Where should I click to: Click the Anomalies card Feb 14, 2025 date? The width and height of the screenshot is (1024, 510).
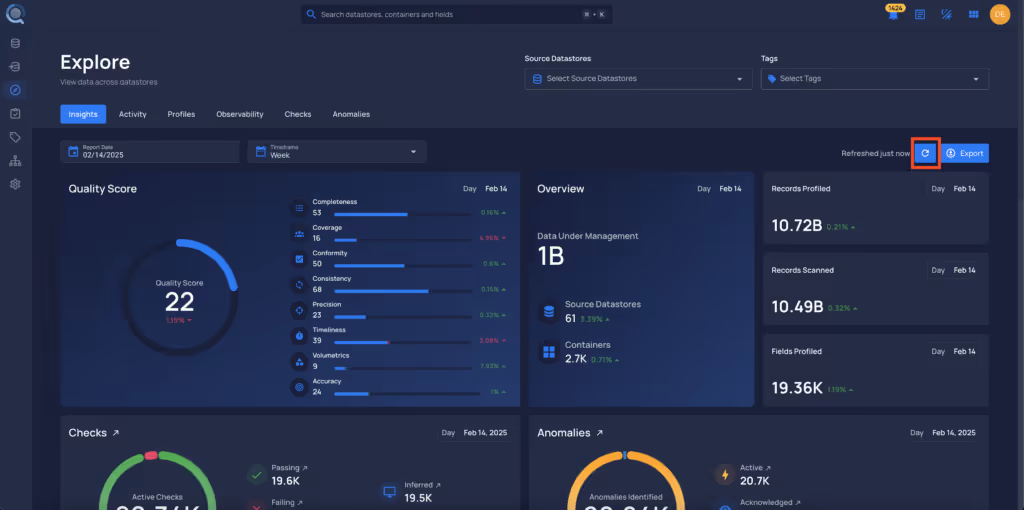(954, 433)
